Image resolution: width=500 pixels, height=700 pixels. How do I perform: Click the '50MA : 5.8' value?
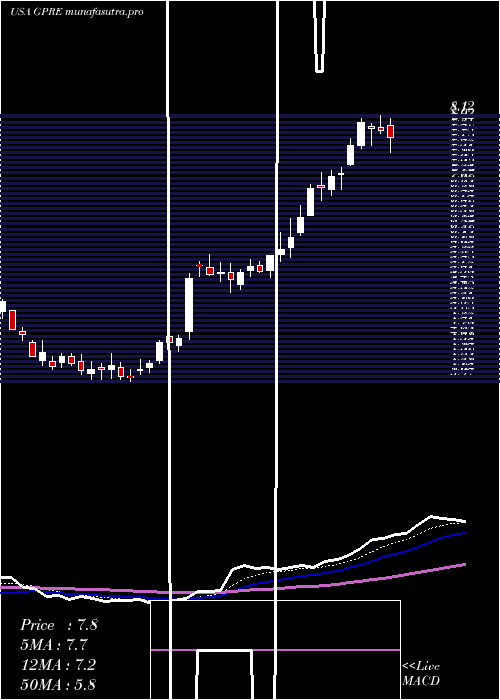(x=58, y=684)
